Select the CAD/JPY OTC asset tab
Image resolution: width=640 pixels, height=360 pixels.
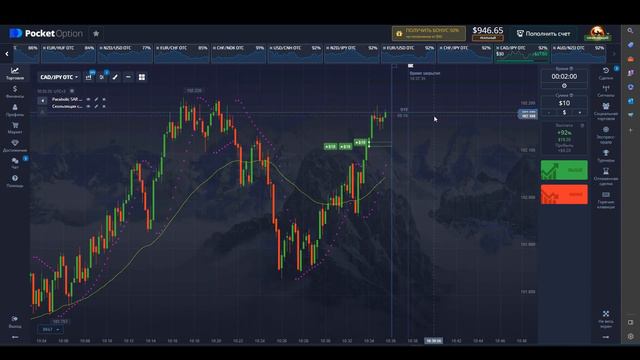pyautogui.click(x=522, y=54)
